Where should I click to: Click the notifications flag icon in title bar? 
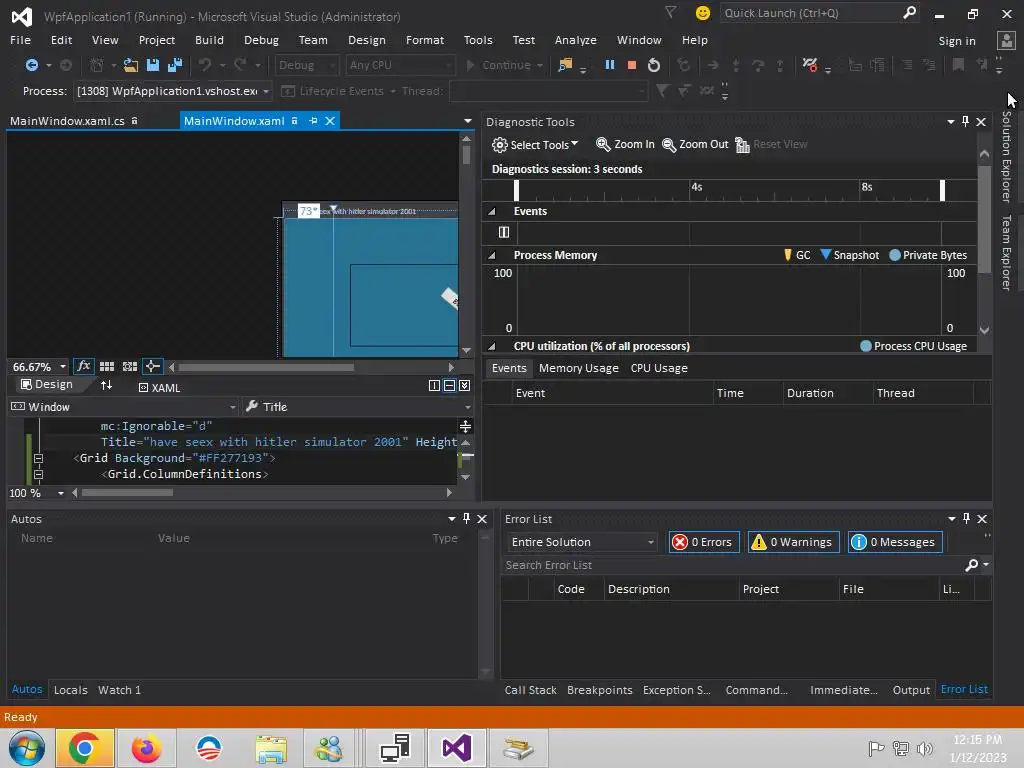point(670,12)
